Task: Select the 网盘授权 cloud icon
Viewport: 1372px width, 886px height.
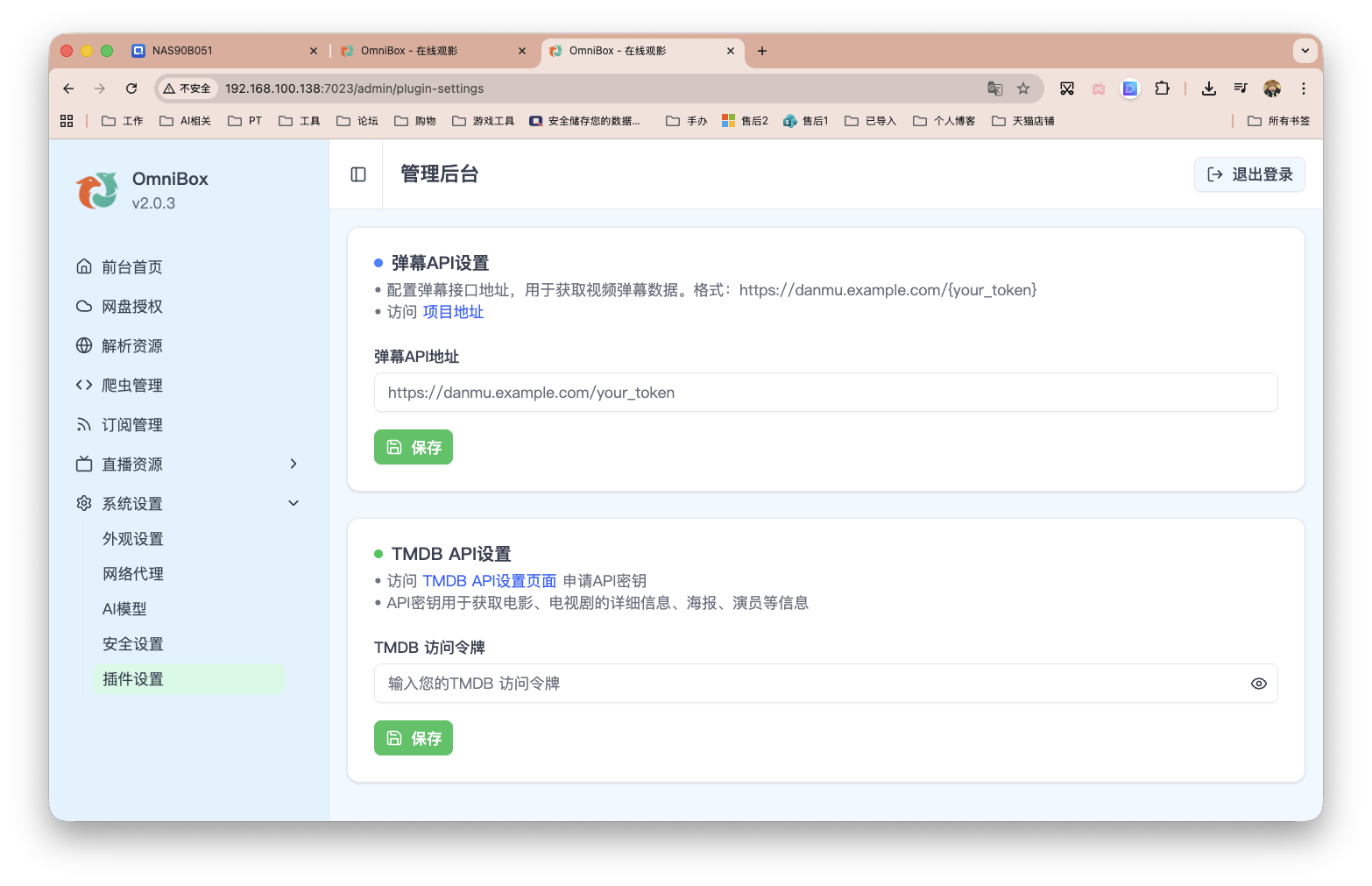Action: point(83,306)
